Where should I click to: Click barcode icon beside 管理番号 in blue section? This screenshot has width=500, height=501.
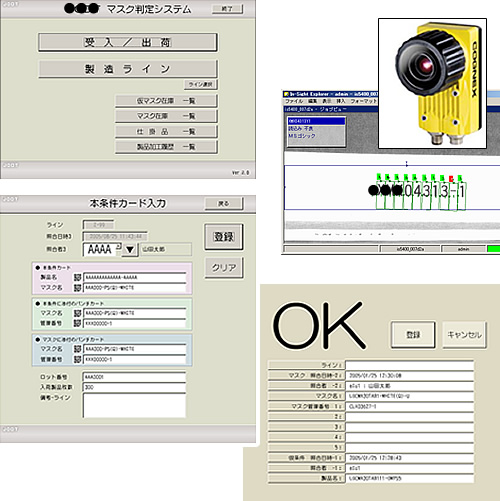[x=77, y=359]
